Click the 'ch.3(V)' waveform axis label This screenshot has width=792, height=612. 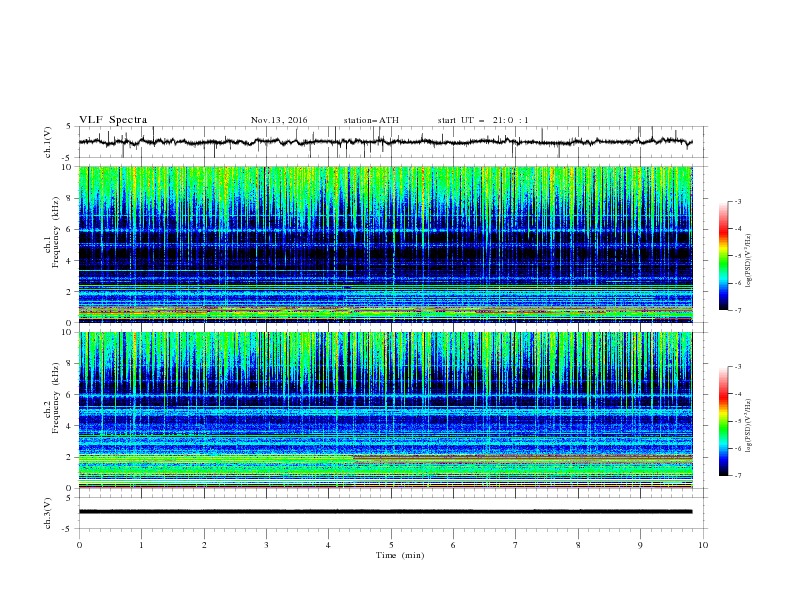[x=48, y=513]
